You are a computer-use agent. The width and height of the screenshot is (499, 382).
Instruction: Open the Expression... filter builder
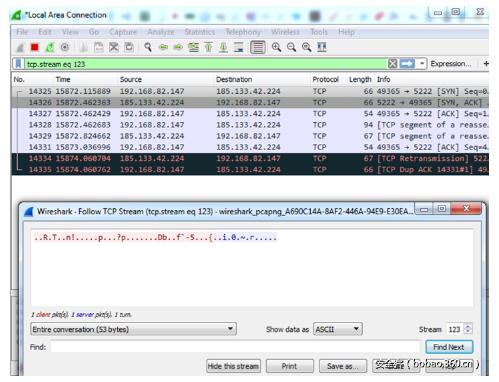point(451,63)
